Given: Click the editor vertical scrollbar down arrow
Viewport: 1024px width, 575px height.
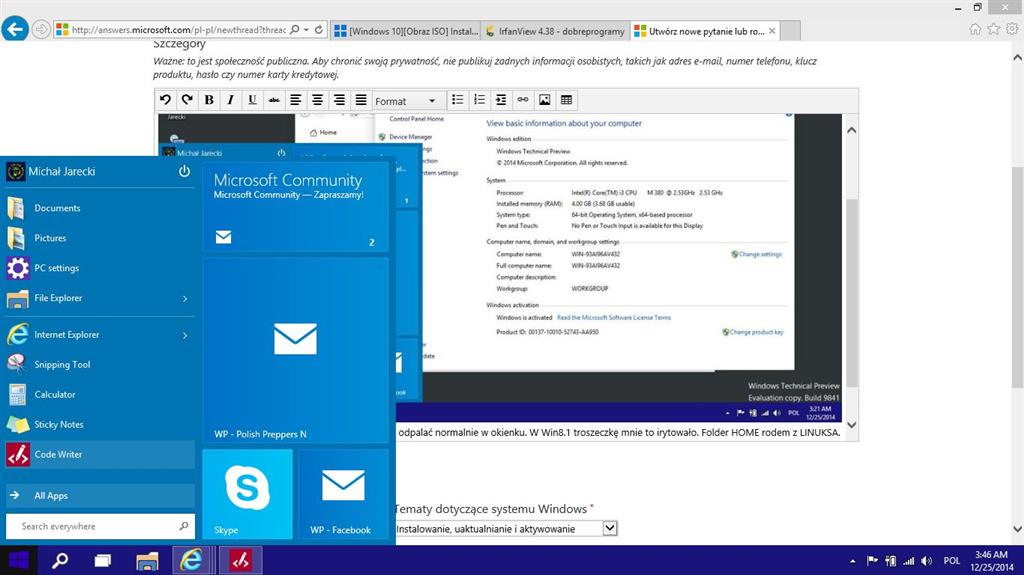Looking at the screenshot, I should tap(851, 425).
